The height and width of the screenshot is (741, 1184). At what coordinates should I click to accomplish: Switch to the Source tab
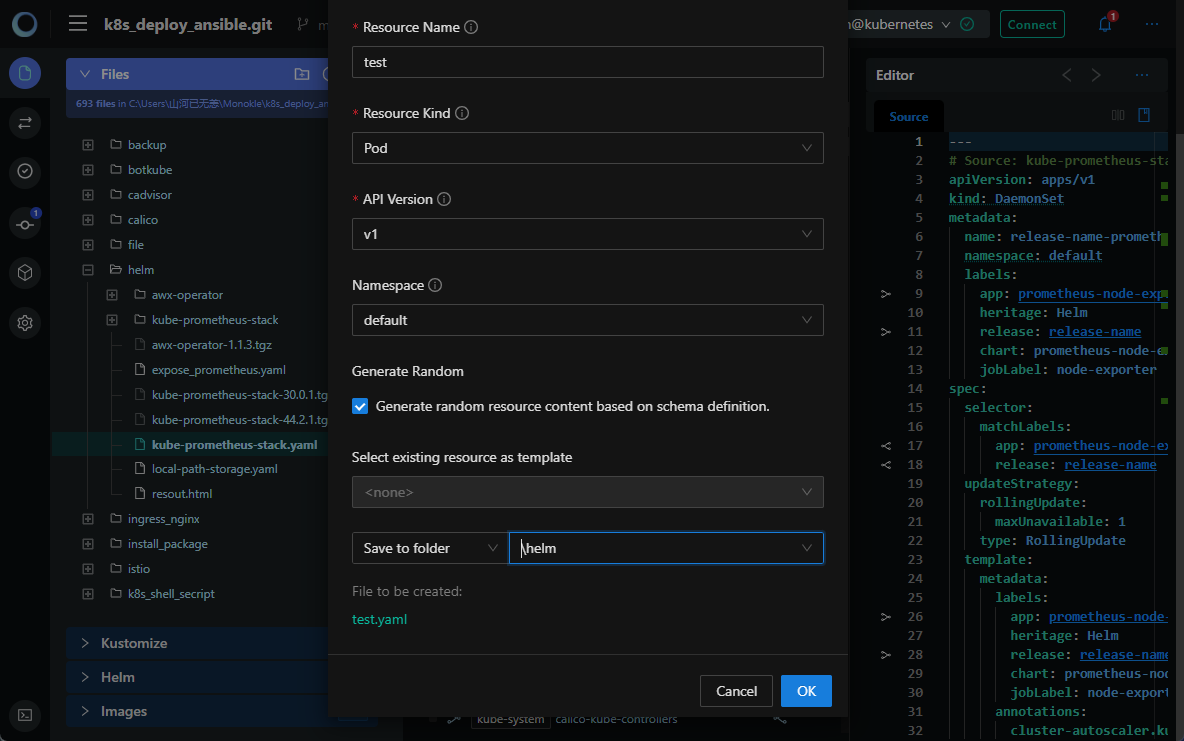(x=908, y=116)
